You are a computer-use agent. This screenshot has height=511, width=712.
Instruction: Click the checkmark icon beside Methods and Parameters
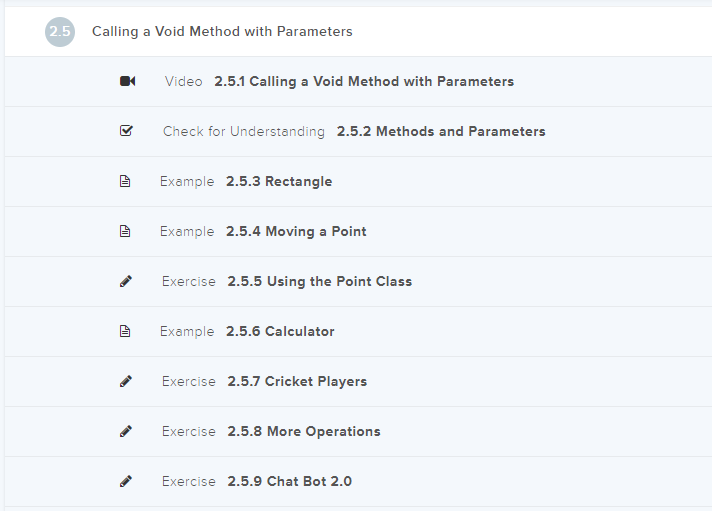(x=126, y=131)
